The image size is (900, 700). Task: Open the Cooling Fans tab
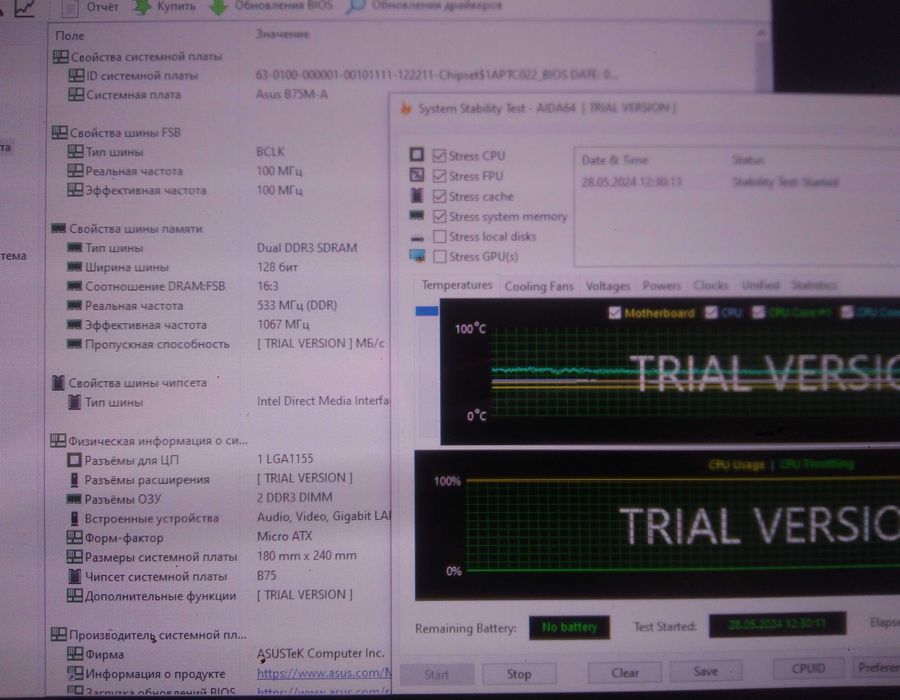539,286
